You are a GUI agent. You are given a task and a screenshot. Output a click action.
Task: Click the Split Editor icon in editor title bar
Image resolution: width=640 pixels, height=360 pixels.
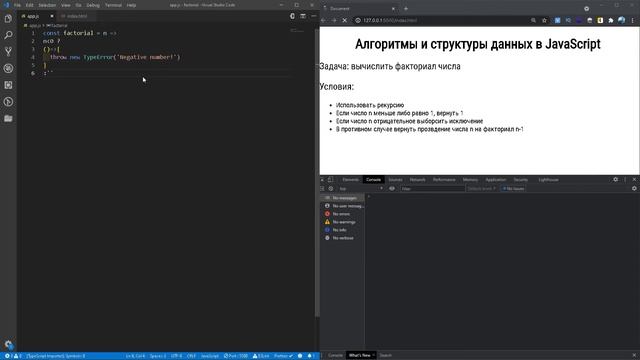tap(303, 16)
